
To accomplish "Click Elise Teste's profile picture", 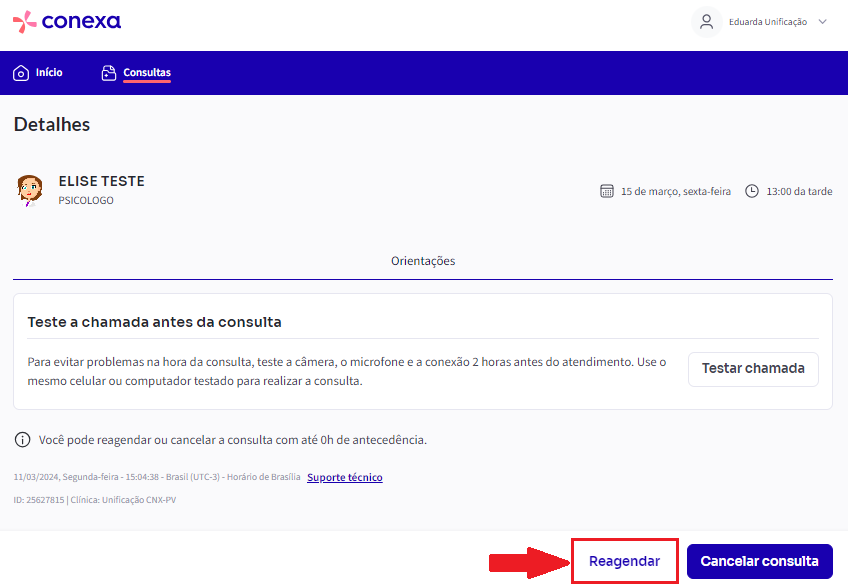I will tap(29, 190).
